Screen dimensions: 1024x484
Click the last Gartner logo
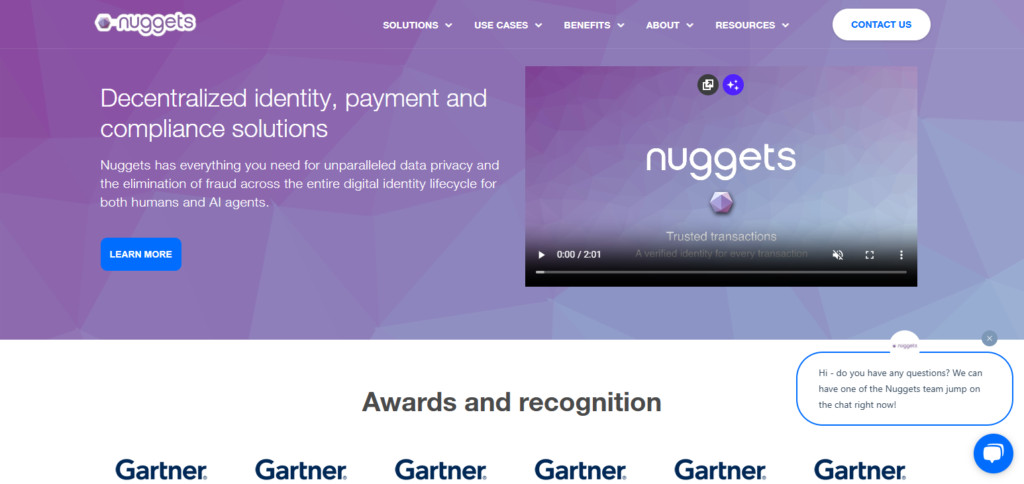(859, 470)
